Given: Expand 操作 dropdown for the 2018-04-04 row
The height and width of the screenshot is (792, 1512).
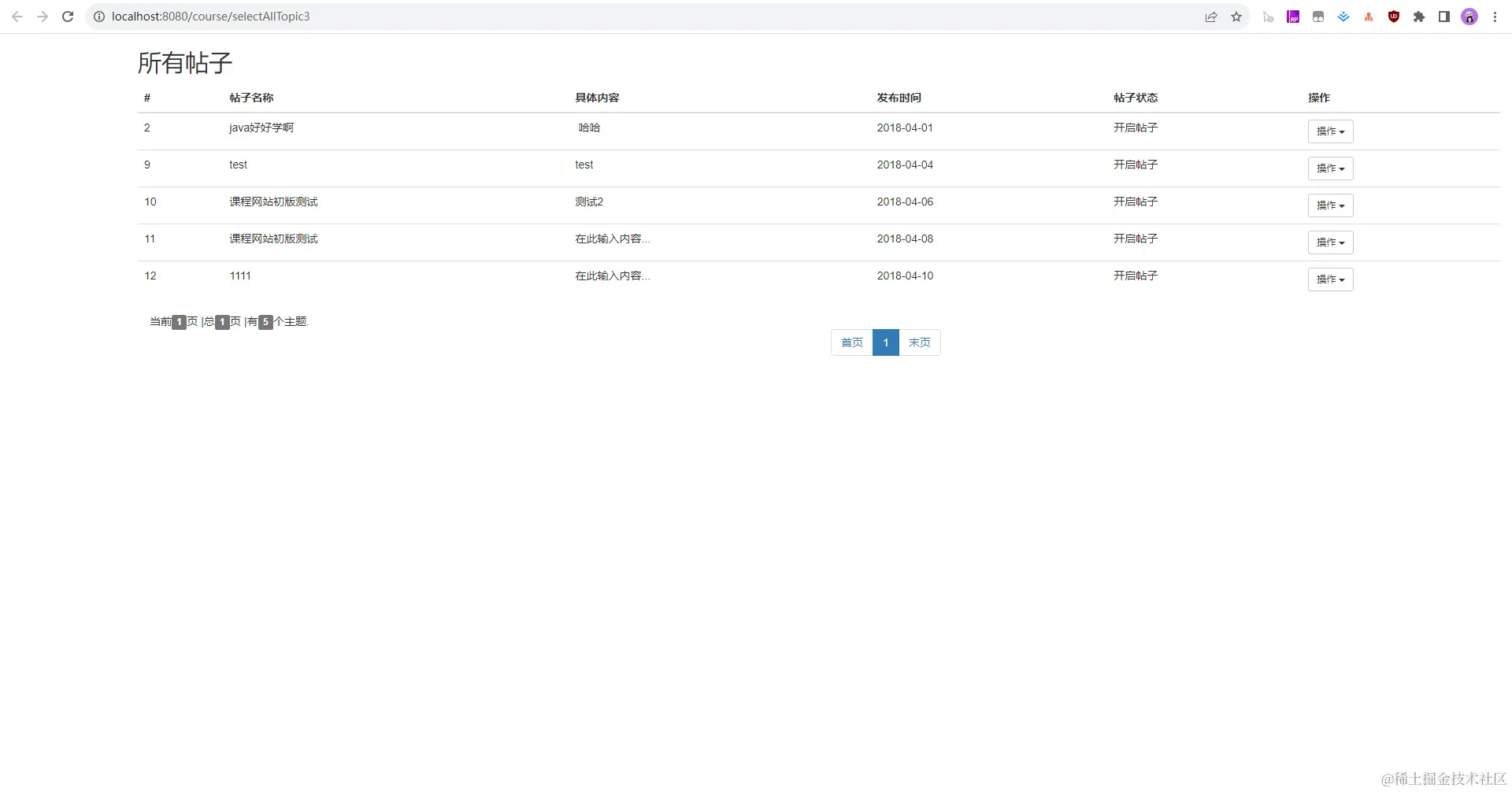Looking at the screenshot, I should 1330,168.
